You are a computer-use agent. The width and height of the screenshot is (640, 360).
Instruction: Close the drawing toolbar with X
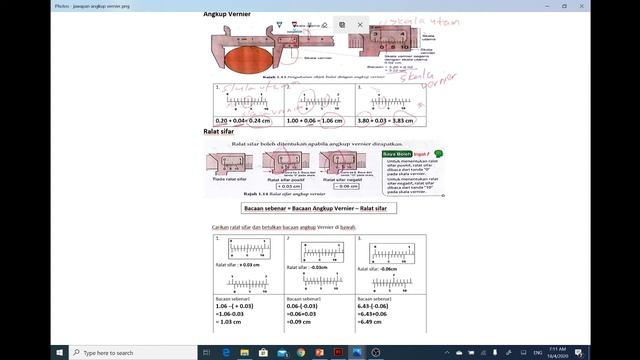(360, 25)
